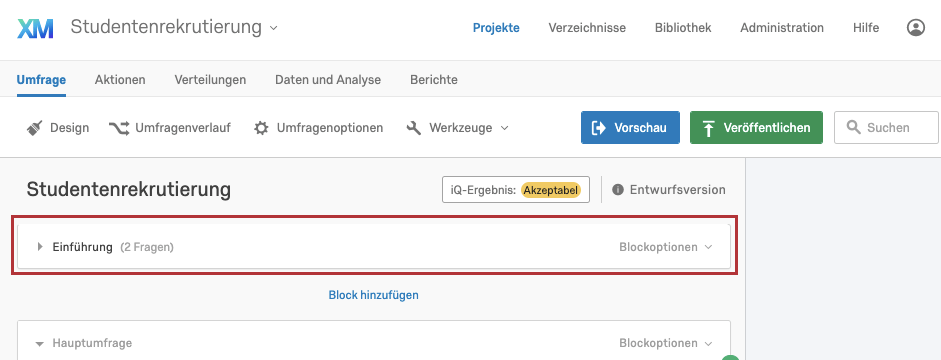Image resolution: width=941 pixels, height=360 pixels.
Task: Click the Entwurfsversion info icon
Action: click(x=618, y=190)
